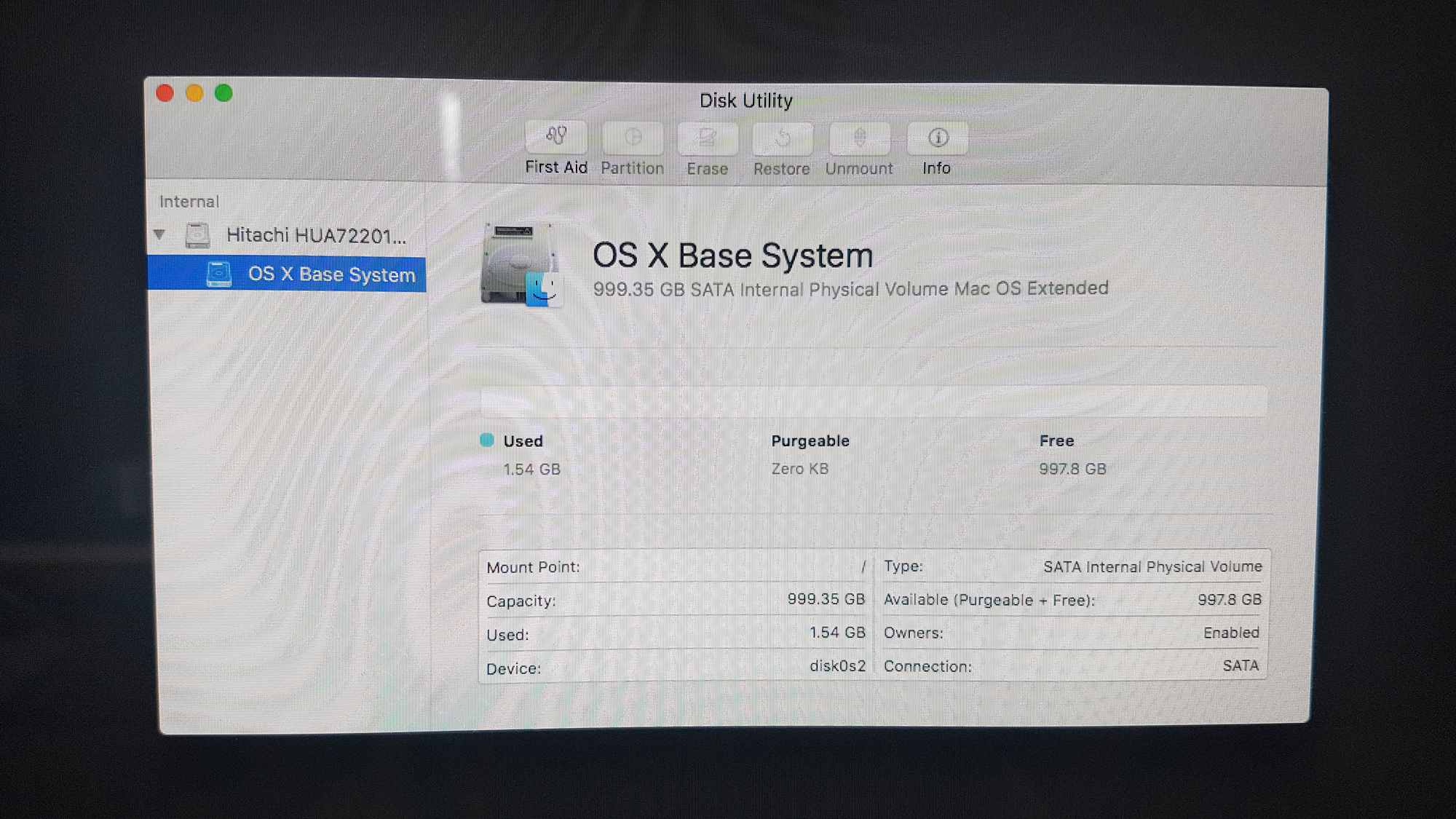Run First Aid stethoscope icon
Image resolution: width=1456 pixels, height=819 pixels.
[556, 137]
